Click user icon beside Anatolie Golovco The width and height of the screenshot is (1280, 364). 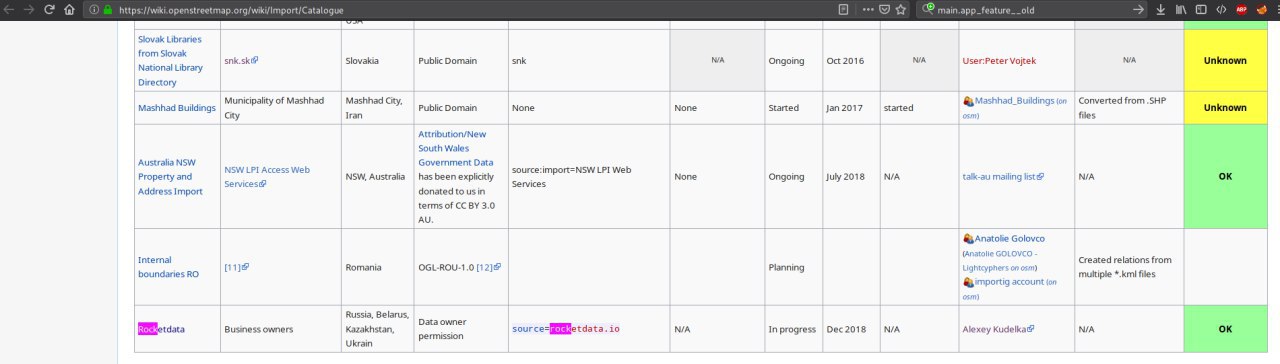coord(968,239)
